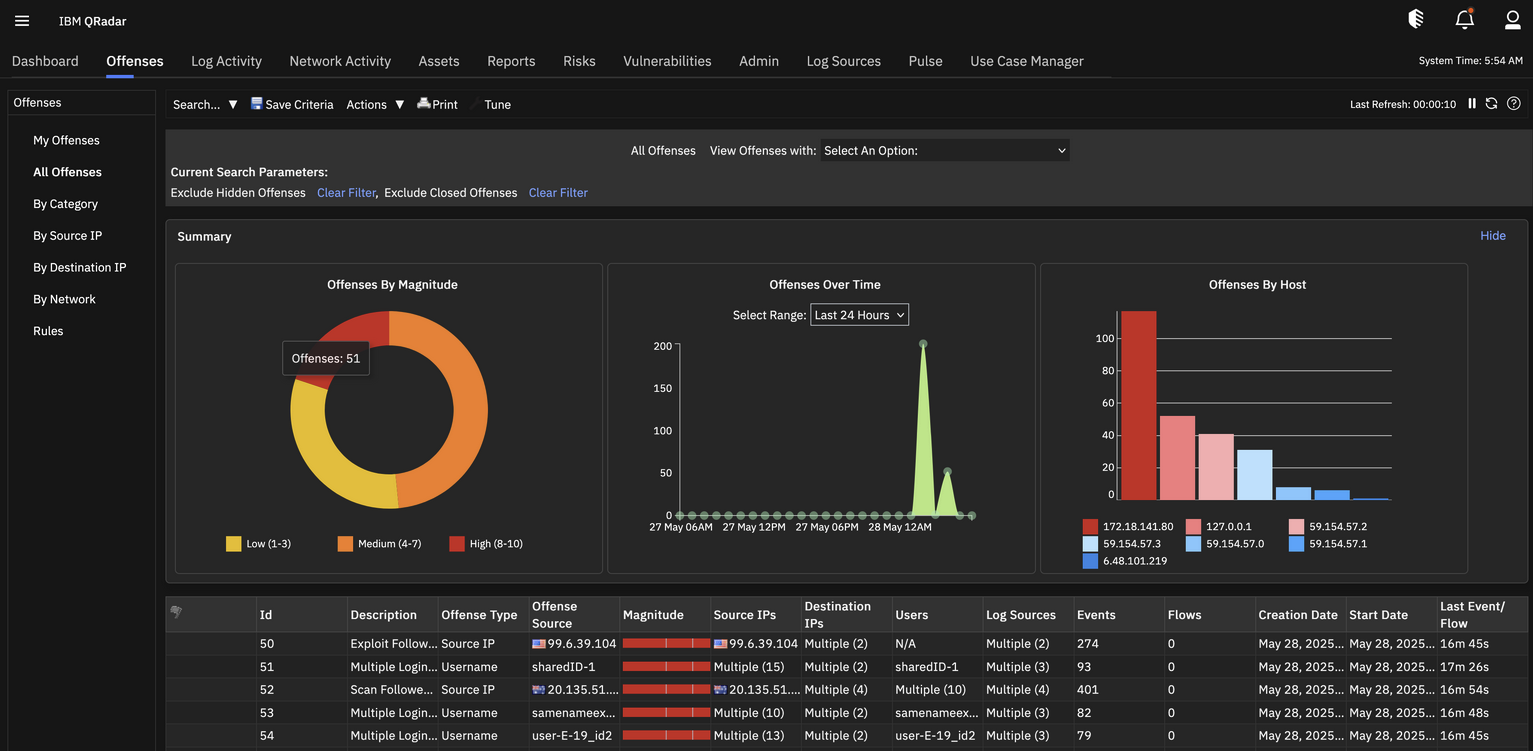This screenshot has width=1533, height=751.
Task: Switch to the Log Activity tab
Action: (x=226, y=61)
